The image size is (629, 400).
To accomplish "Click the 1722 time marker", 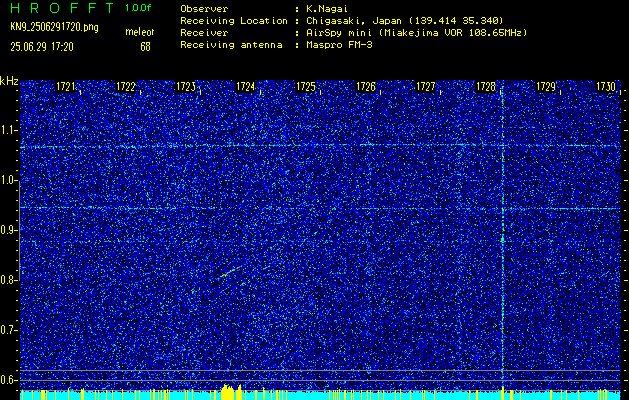I will click(126, 86).
